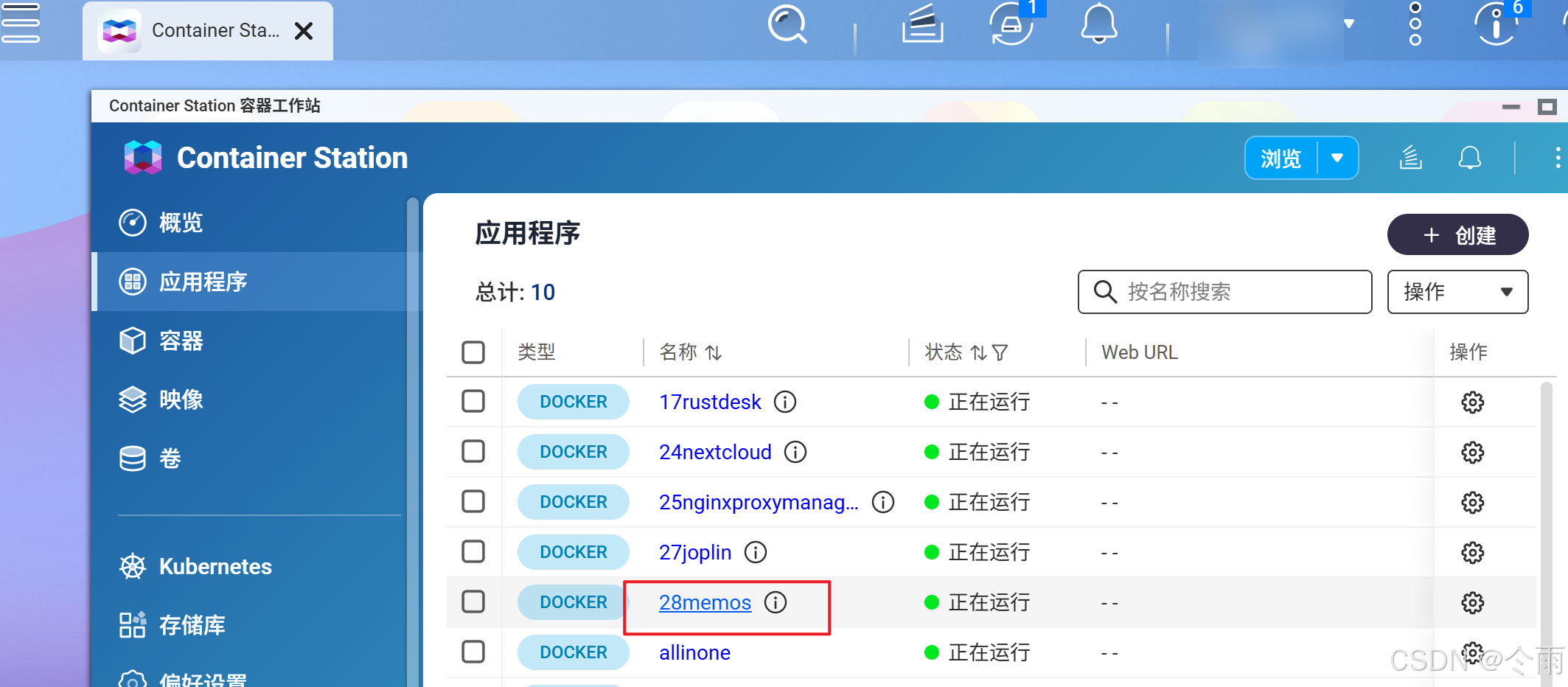The height and width of the screenshot is (687, 1568).
Task: Expand the 操作 actions dropdown
Action: (1457, 292)
